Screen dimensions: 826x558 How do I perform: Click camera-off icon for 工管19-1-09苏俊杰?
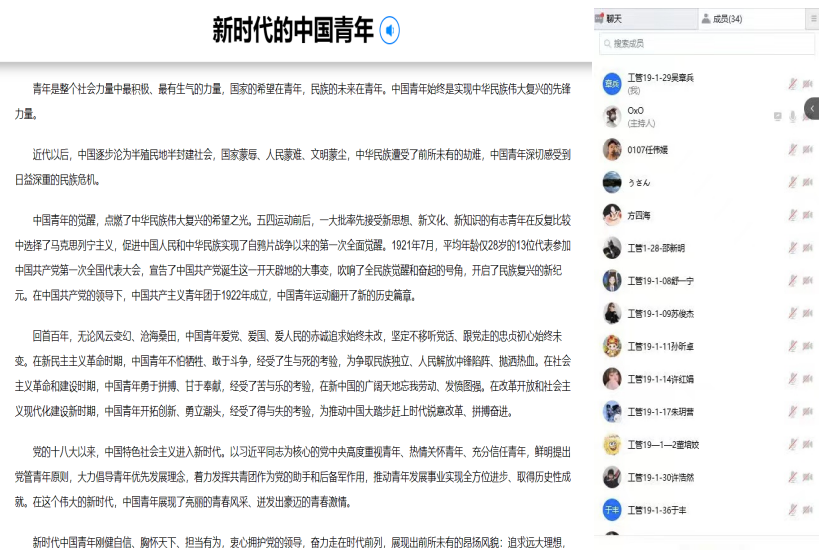click(x=808, y=314)
